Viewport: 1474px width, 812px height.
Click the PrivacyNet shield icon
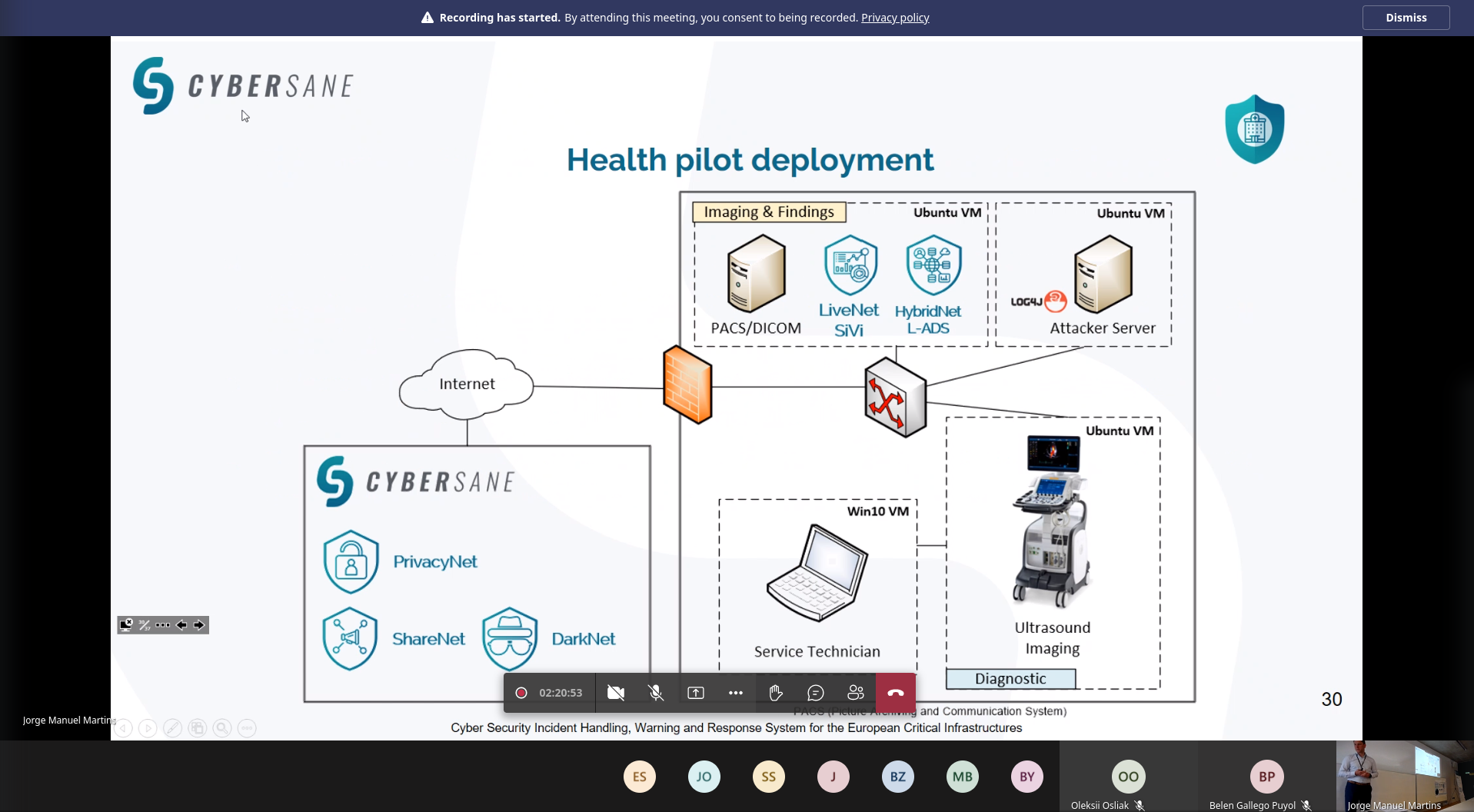point(351,561)
